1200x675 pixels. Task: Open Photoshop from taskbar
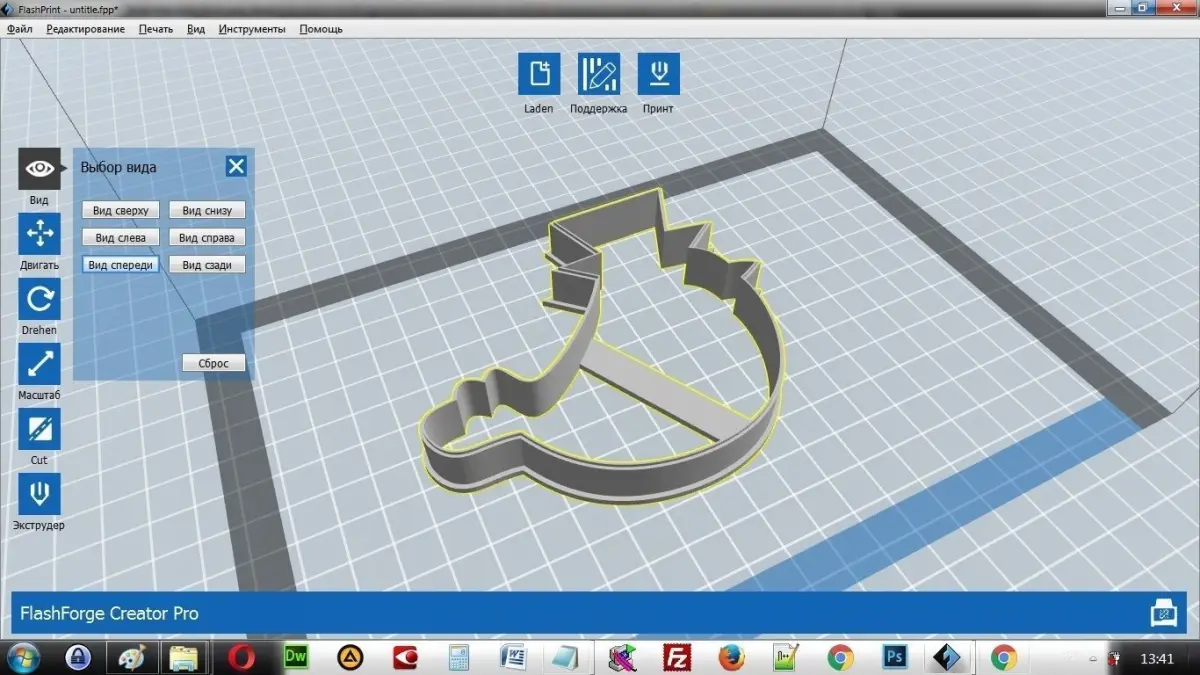(x=894, y=657)
